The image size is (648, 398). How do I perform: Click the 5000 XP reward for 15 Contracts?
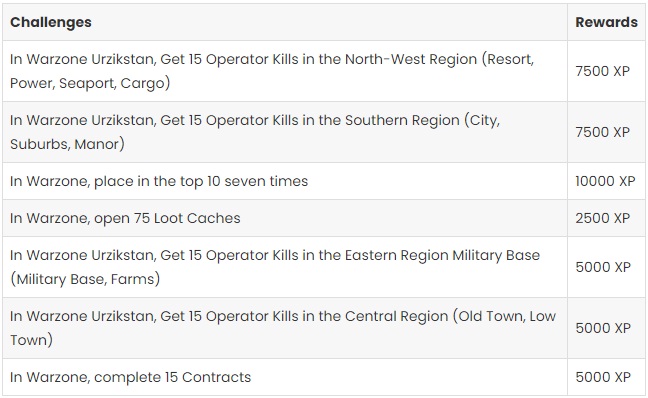[606, 377]
